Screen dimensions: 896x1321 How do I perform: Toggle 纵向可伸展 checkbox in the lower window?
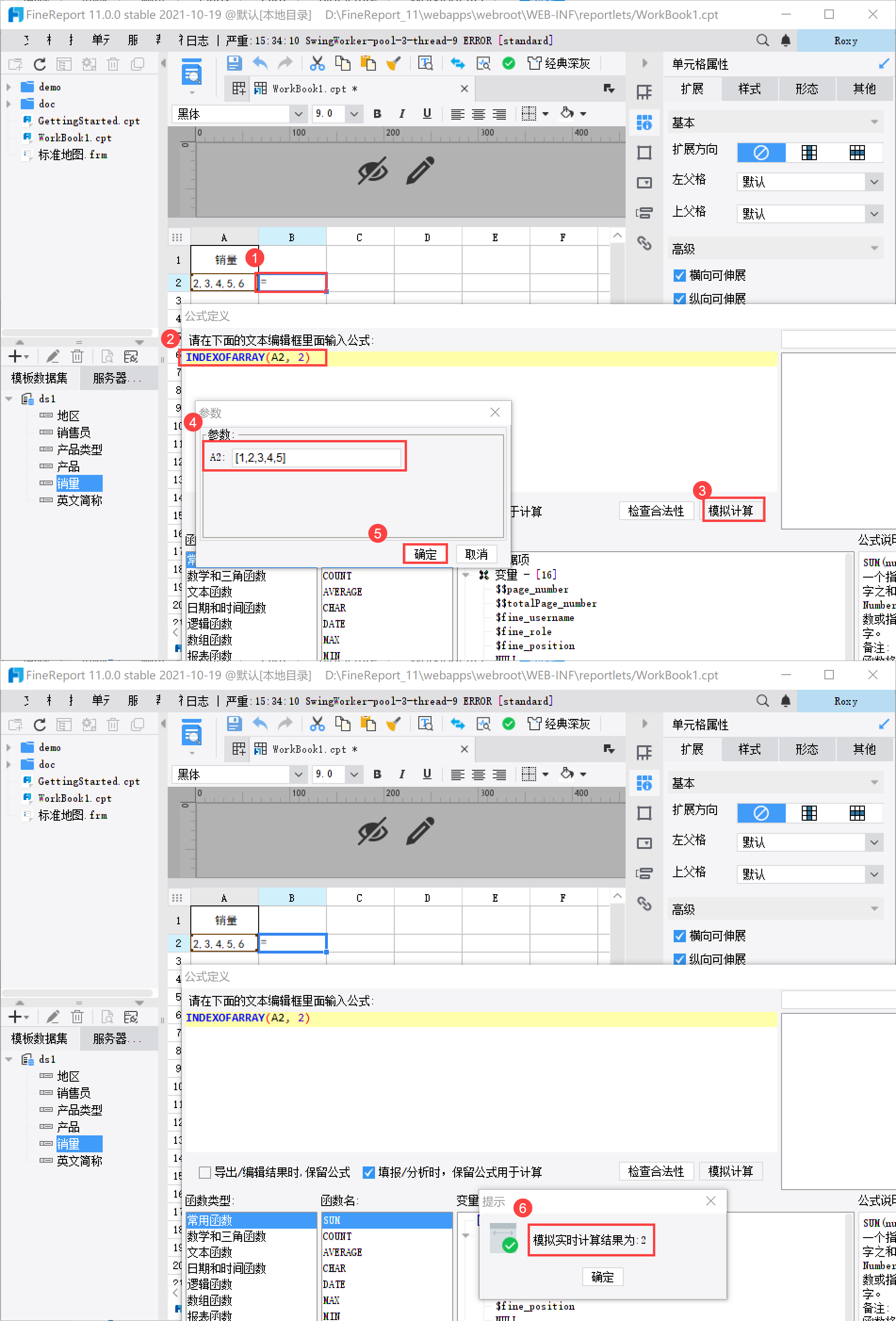pyautogui.click(x=679, y=960)
